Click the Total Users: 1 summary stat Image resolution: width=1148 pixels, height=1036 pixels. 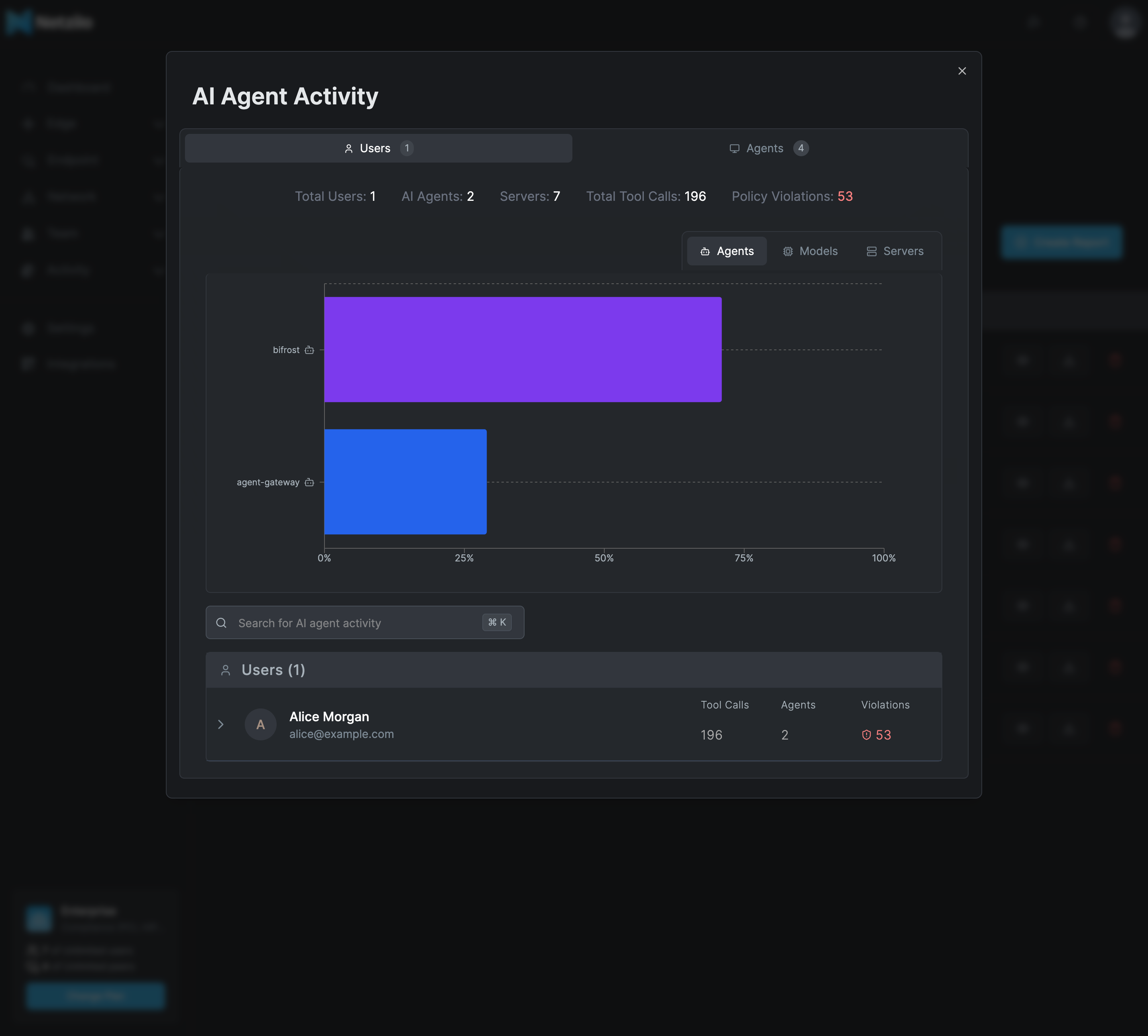pos(335,196)
